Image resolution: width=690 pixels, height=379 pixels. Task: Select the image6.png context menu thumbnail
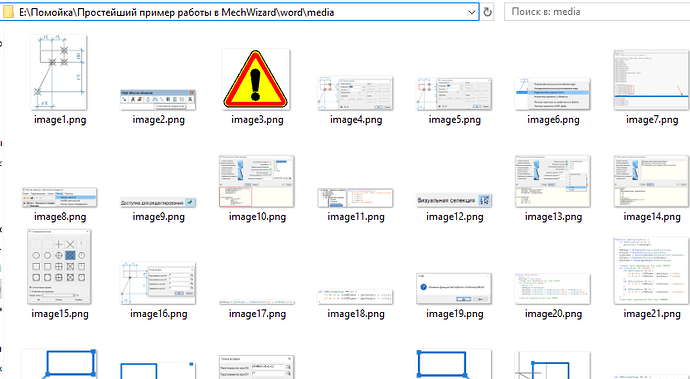(x=552, y=94)
